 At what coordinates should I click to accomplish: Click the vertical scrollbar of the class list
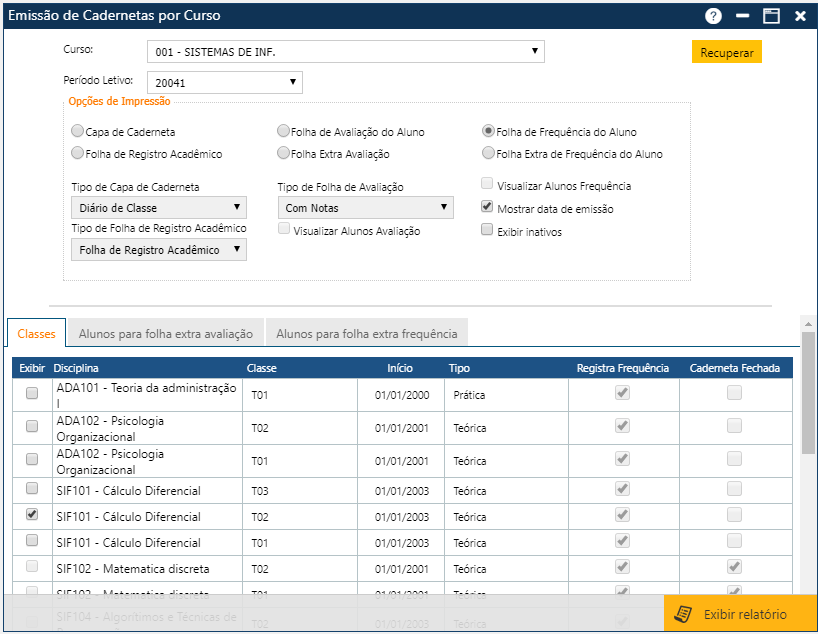click(x=808, y=392)
